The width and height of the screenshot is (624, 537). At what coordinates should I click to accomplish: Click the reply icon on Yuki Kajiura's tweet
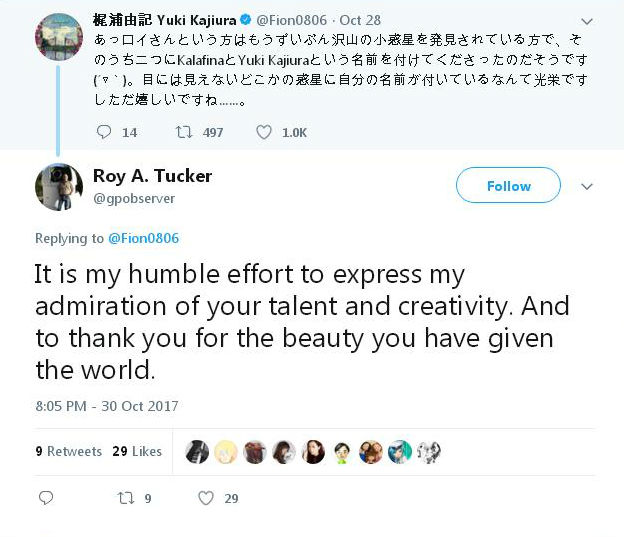(x=104, y=132)
